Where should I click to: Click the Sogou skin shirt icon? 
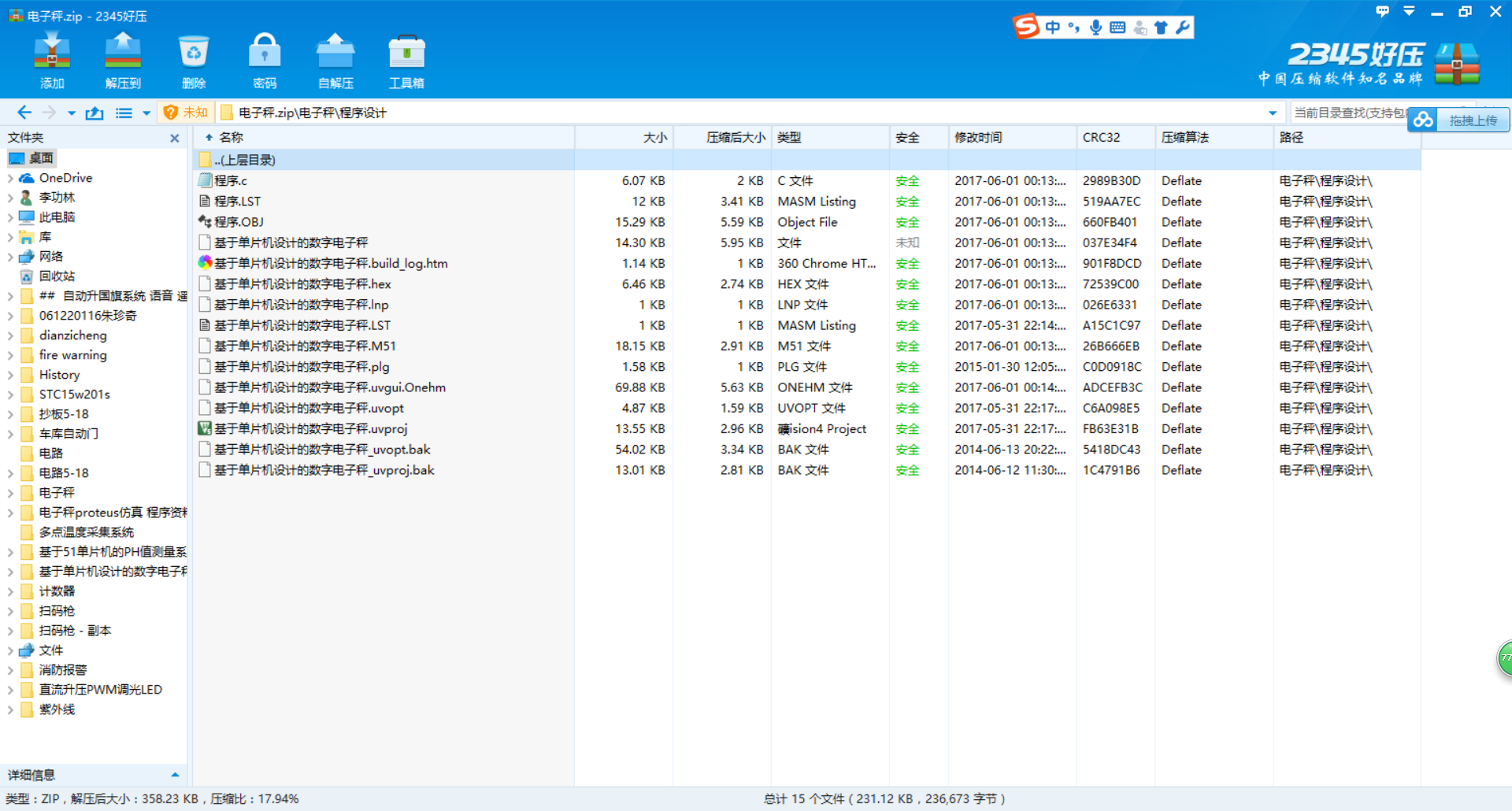point(1161,28)
